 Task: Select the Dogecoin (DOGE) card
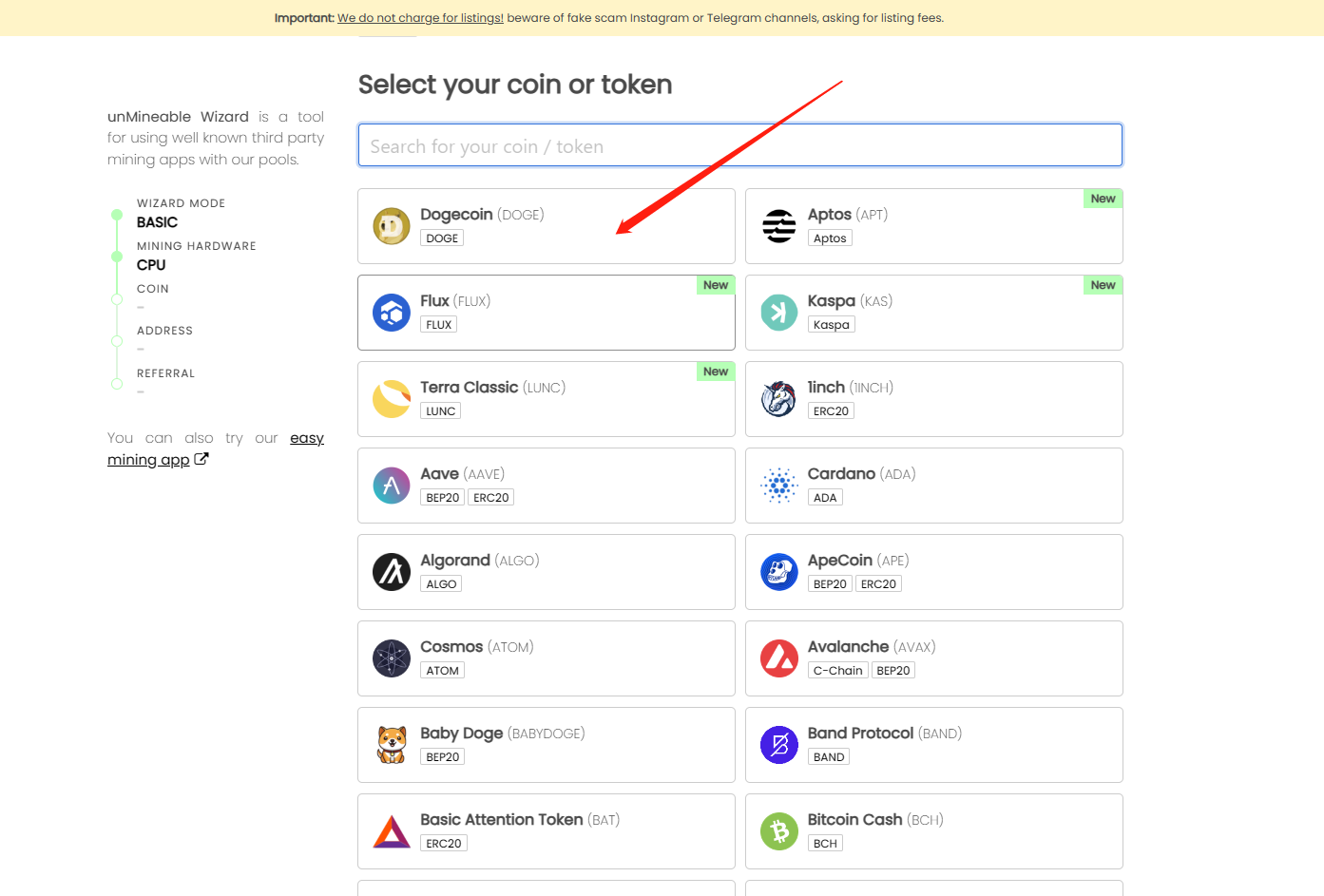click(x=547, y=226)
